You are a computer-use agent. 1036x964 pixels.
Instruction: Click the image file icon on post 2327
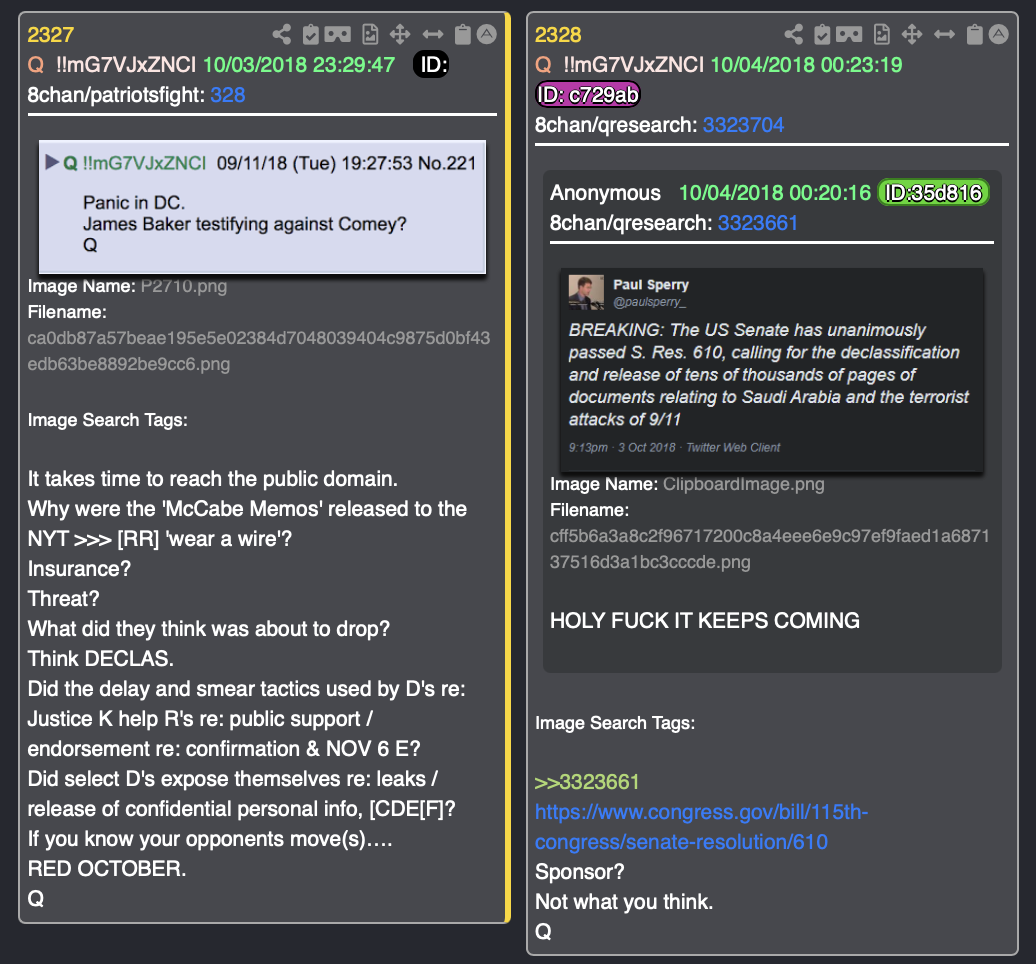coord(370,34)
